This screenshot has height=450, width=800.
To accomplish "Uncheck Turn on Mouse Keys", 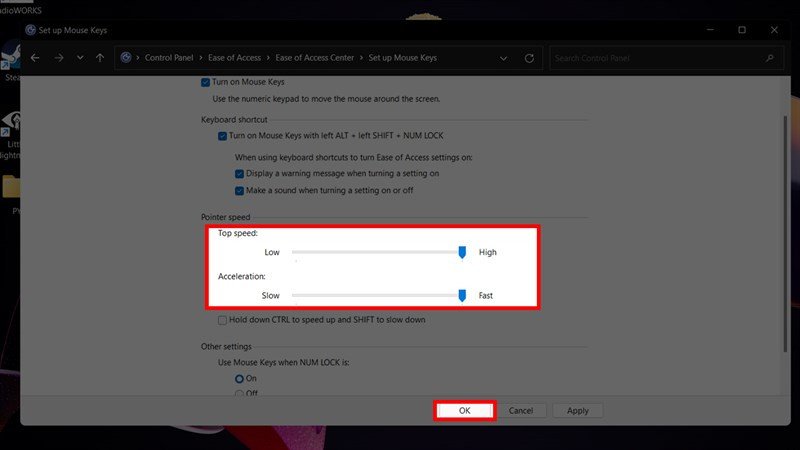I will 206,81.
